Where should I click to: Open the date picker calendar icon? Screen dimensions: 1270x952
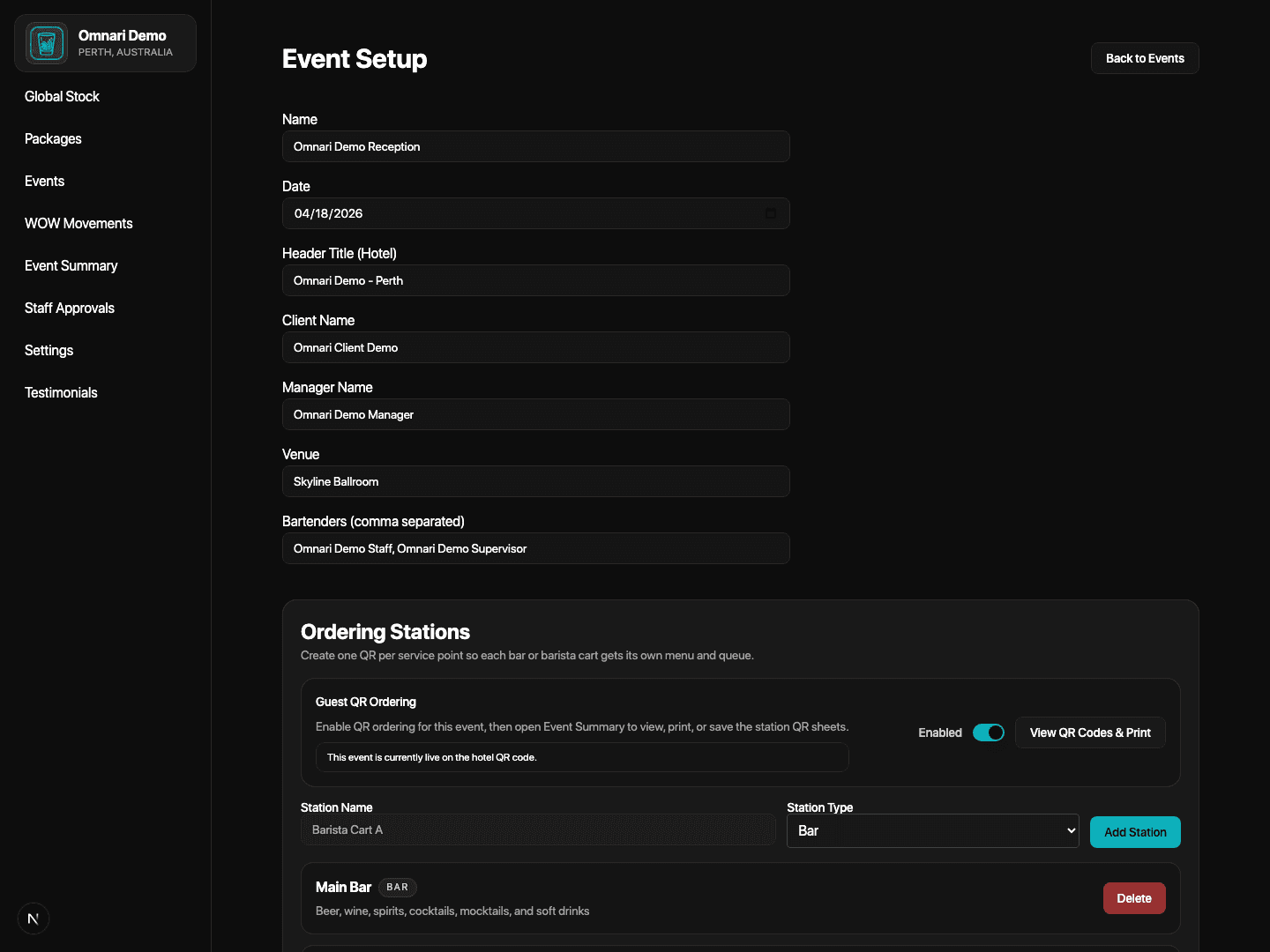[771, 213]
